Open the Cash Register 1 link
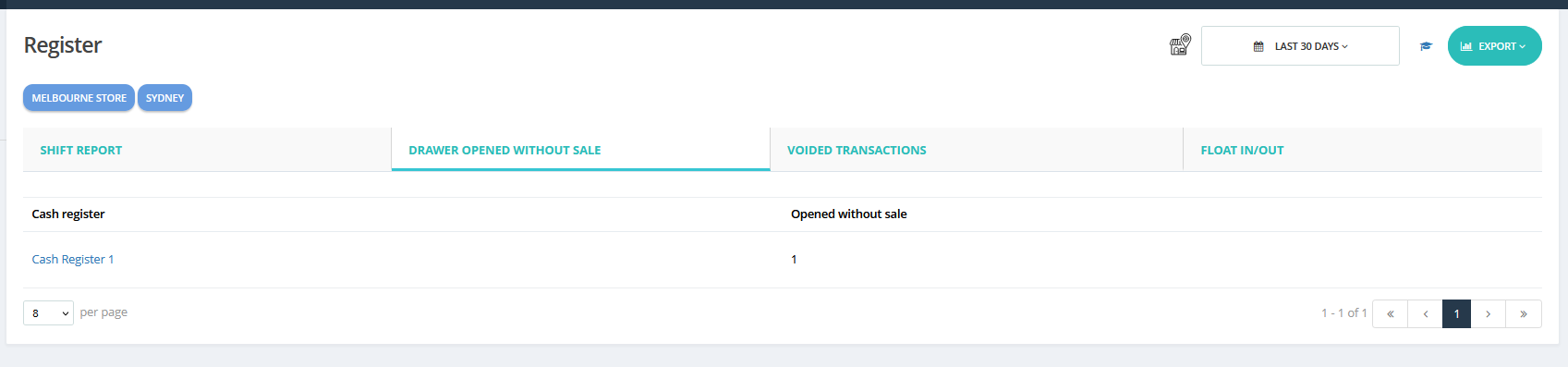Viewport: 1568px width, 367px height. (73, 260)
